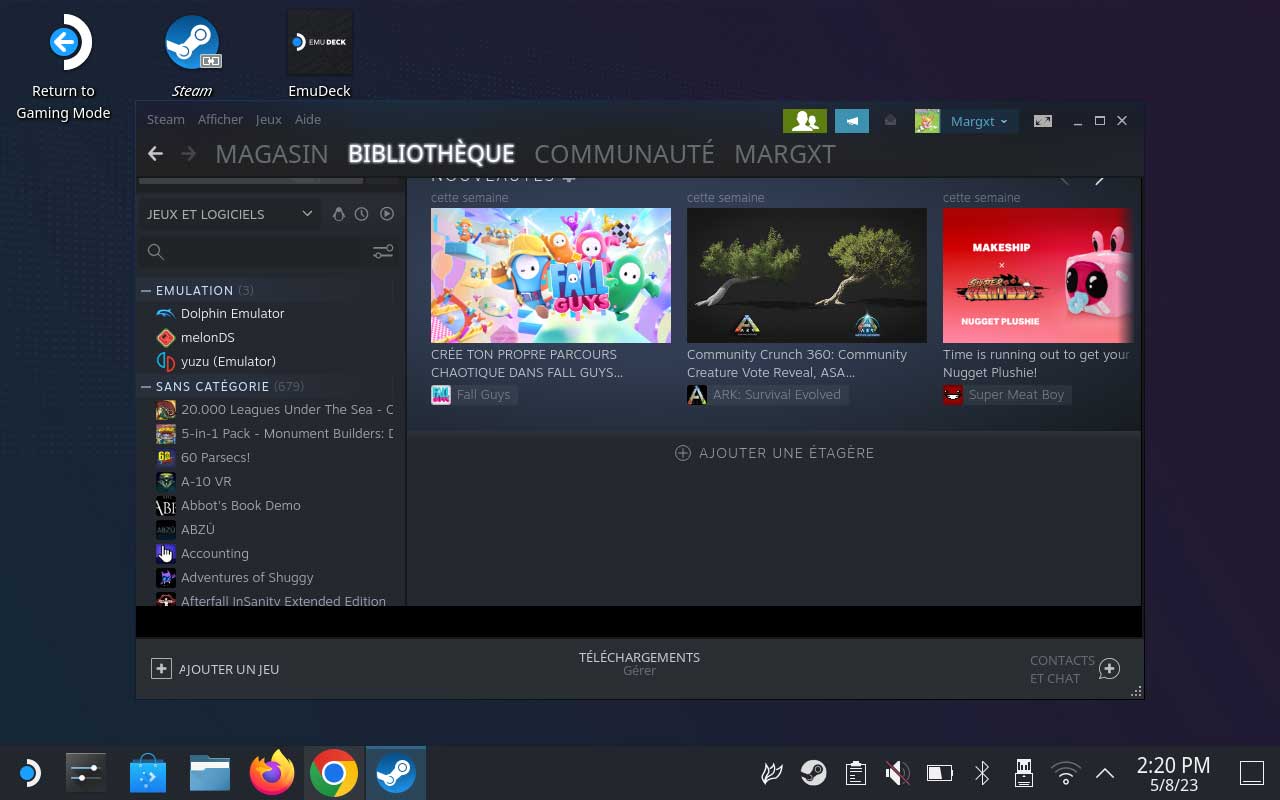
Task: Collapse the Emulation category
Action: (146, 290)
